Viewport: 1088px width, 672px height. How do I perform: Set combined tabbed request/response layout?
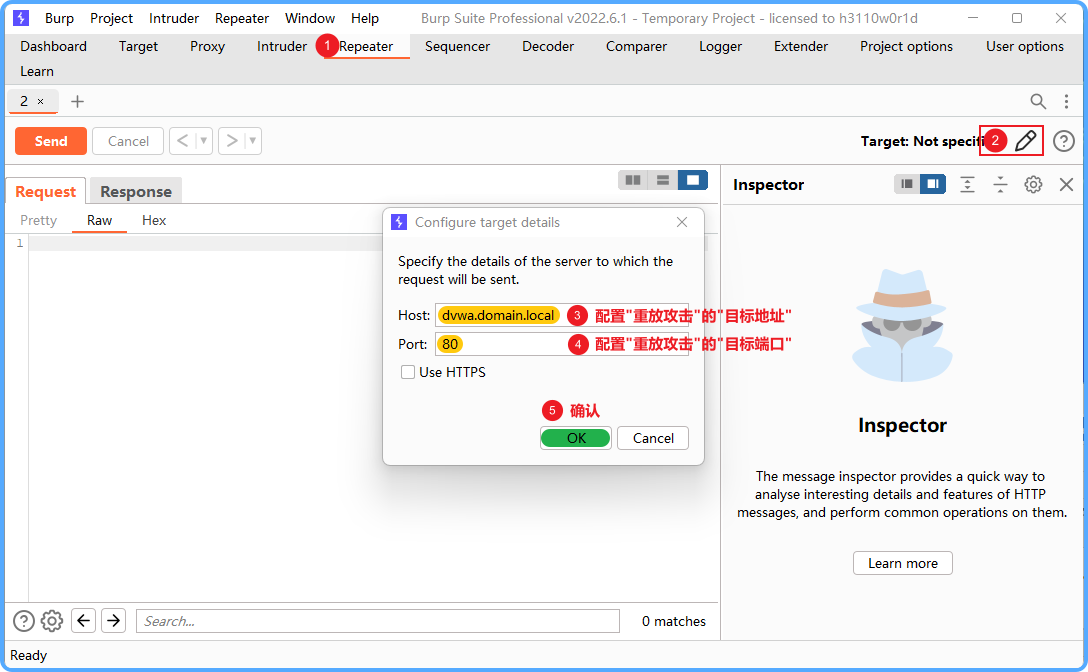pyautogui.click(x=692, y=180)
